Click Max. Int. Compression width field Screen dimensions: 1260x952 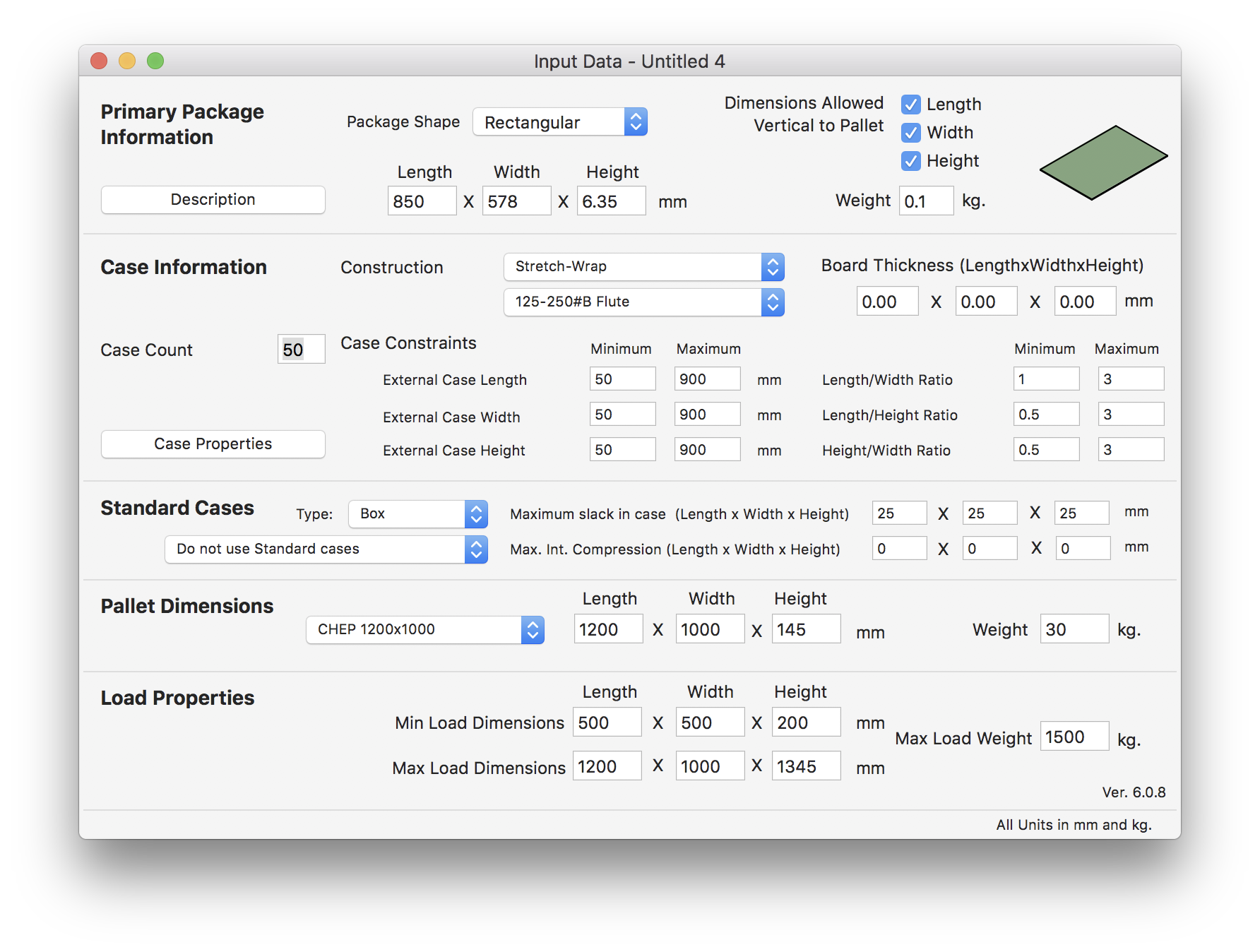point(990,549)
